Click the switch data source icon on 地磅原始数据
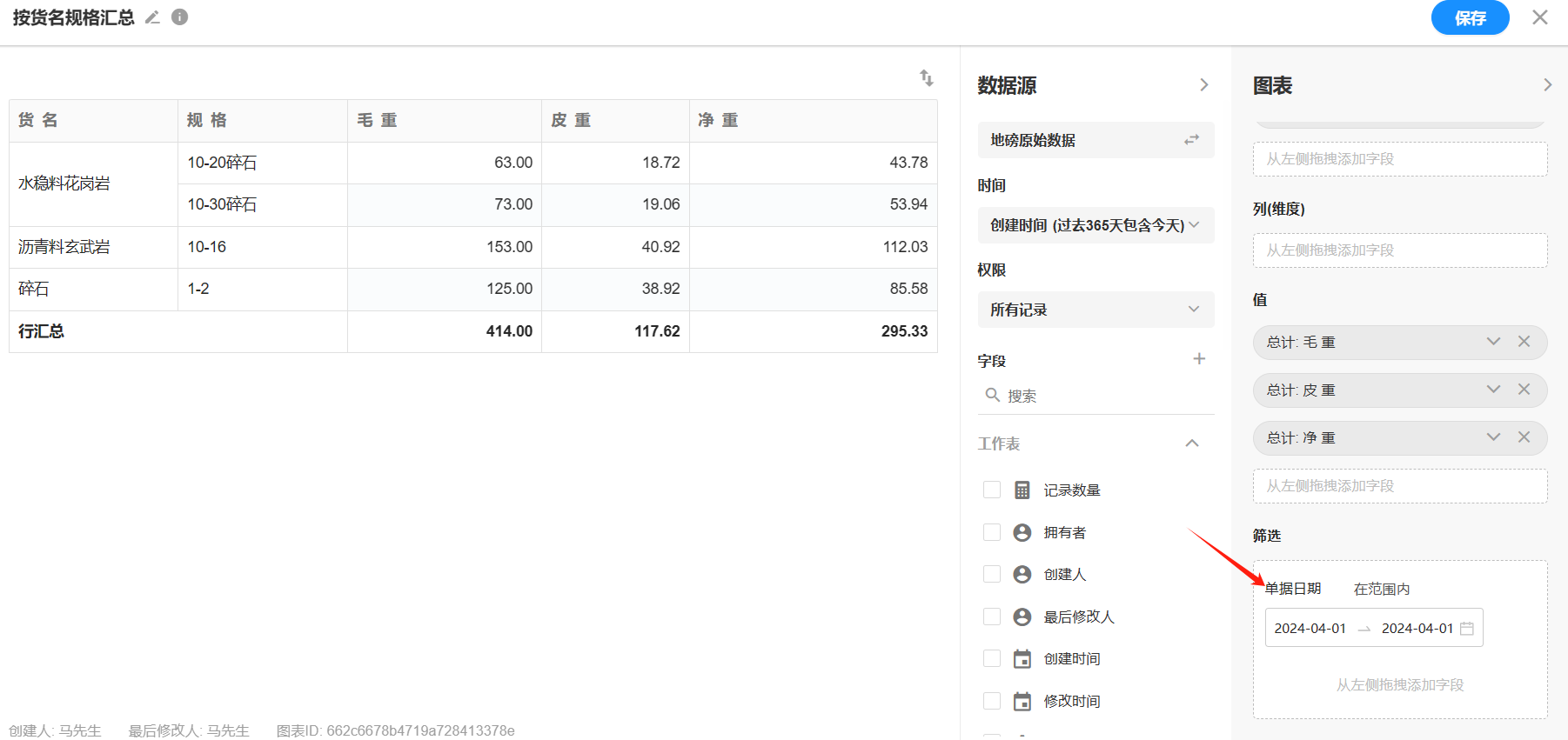The width and height of the screenshot is (1568, 740). coord(1191,140)
